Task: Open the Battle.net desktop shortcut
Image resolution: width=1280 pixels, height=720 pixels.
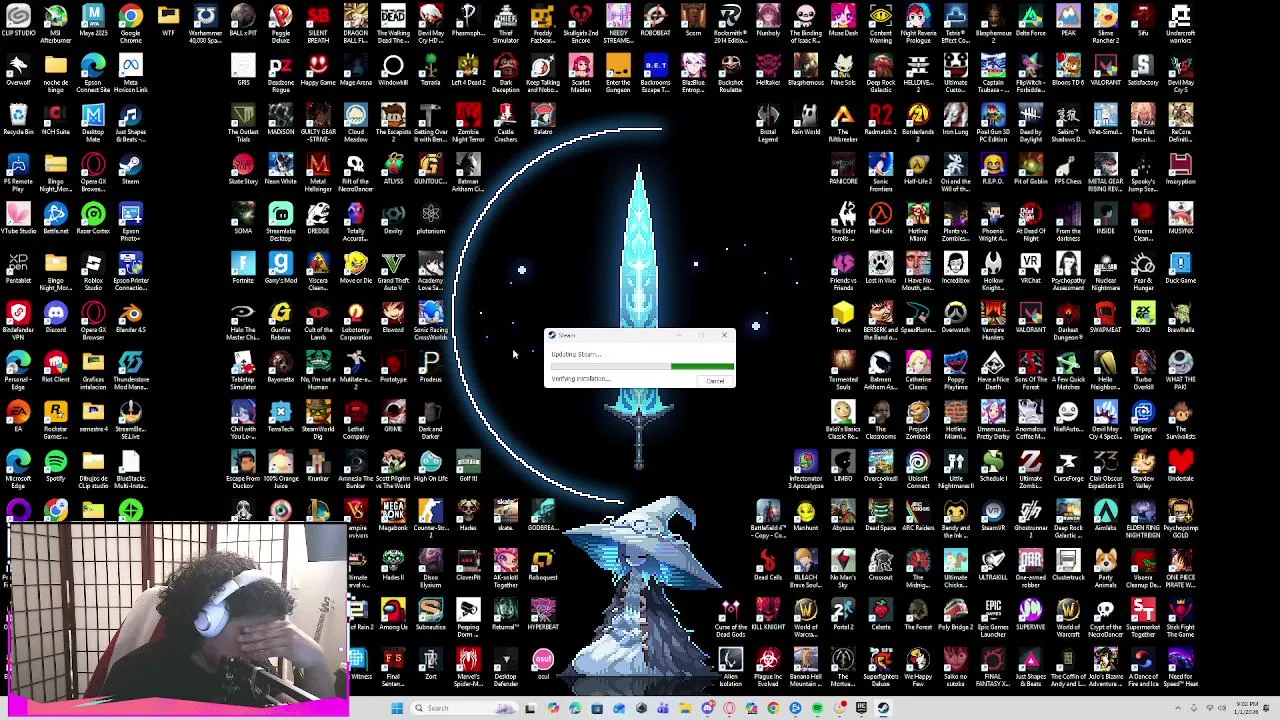Action: pos(55,219)
